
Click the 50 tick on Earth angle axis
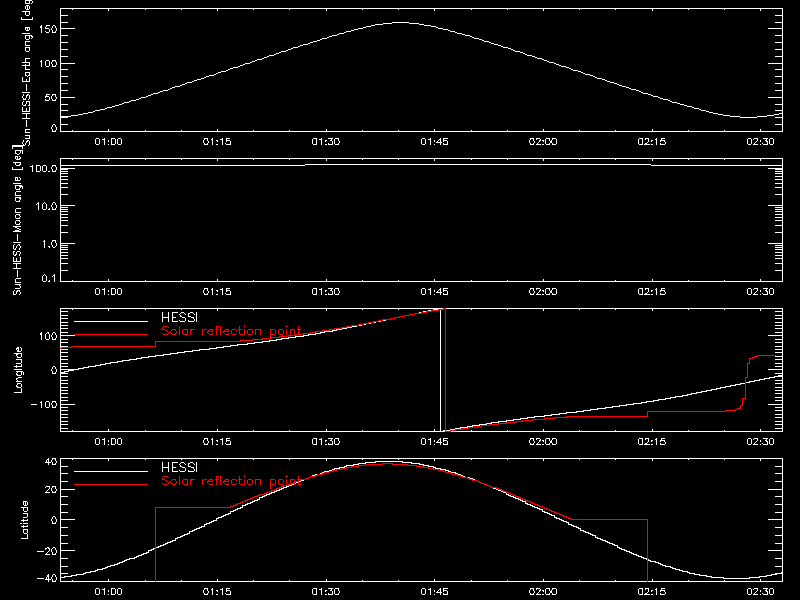click(51, 97)
